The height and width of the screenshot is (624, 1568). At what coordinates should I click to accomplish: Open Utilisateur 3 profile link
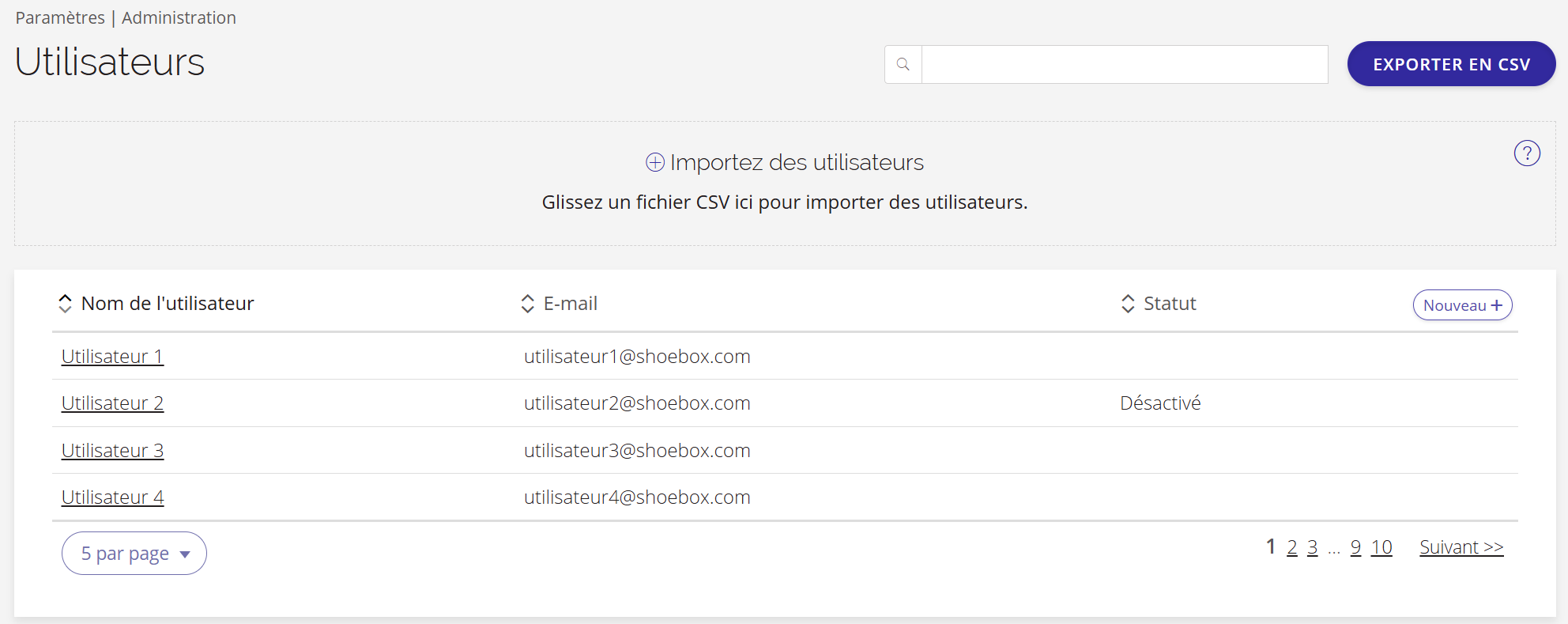tap(112, 451)
